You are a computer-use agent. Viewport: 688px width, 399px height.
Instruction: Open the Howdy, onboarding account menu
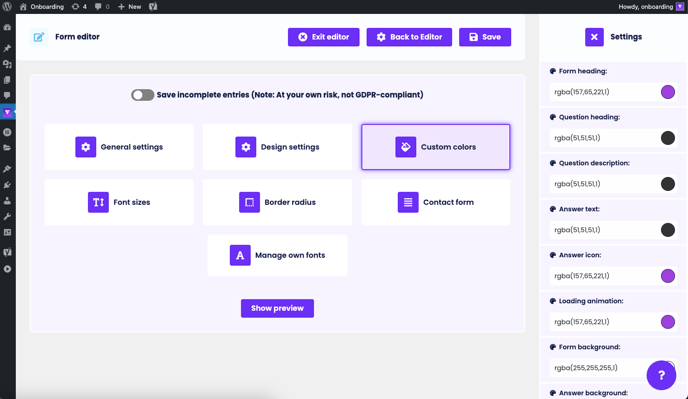tap(651, 7)
